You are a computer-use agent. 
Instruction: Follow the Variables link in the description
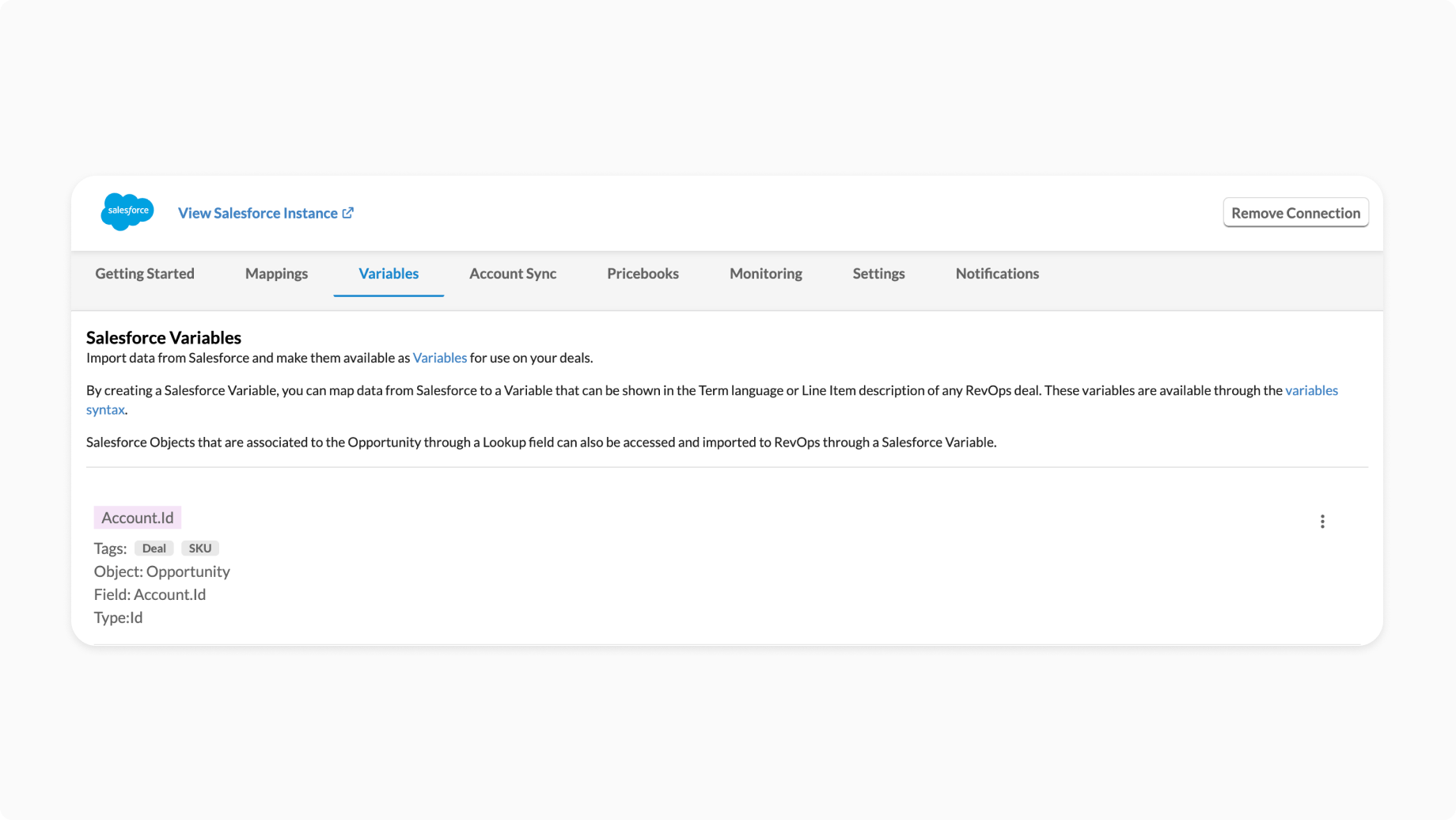pos(440,358)
